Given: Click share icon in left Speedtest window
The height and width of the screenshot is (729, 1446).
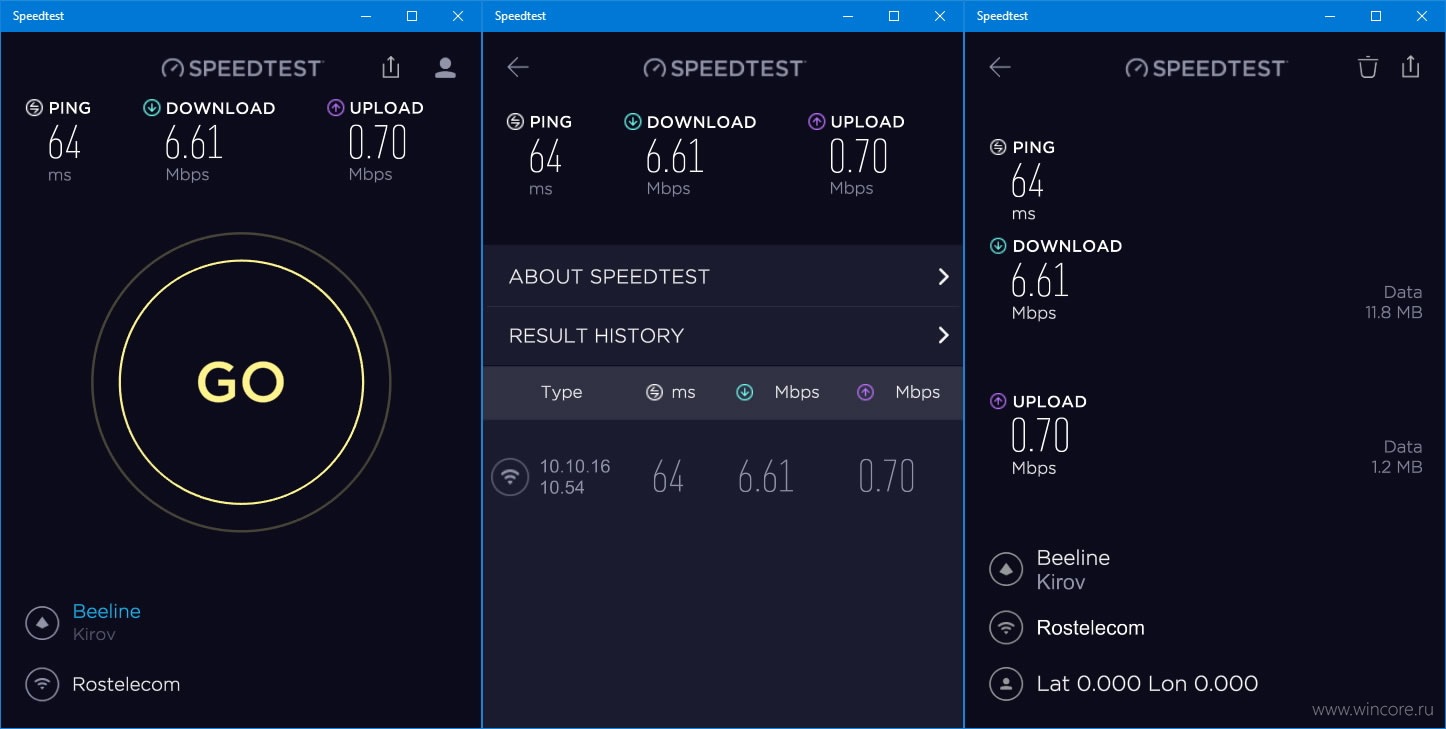Looking at the screenshot, I should [391, 67].
